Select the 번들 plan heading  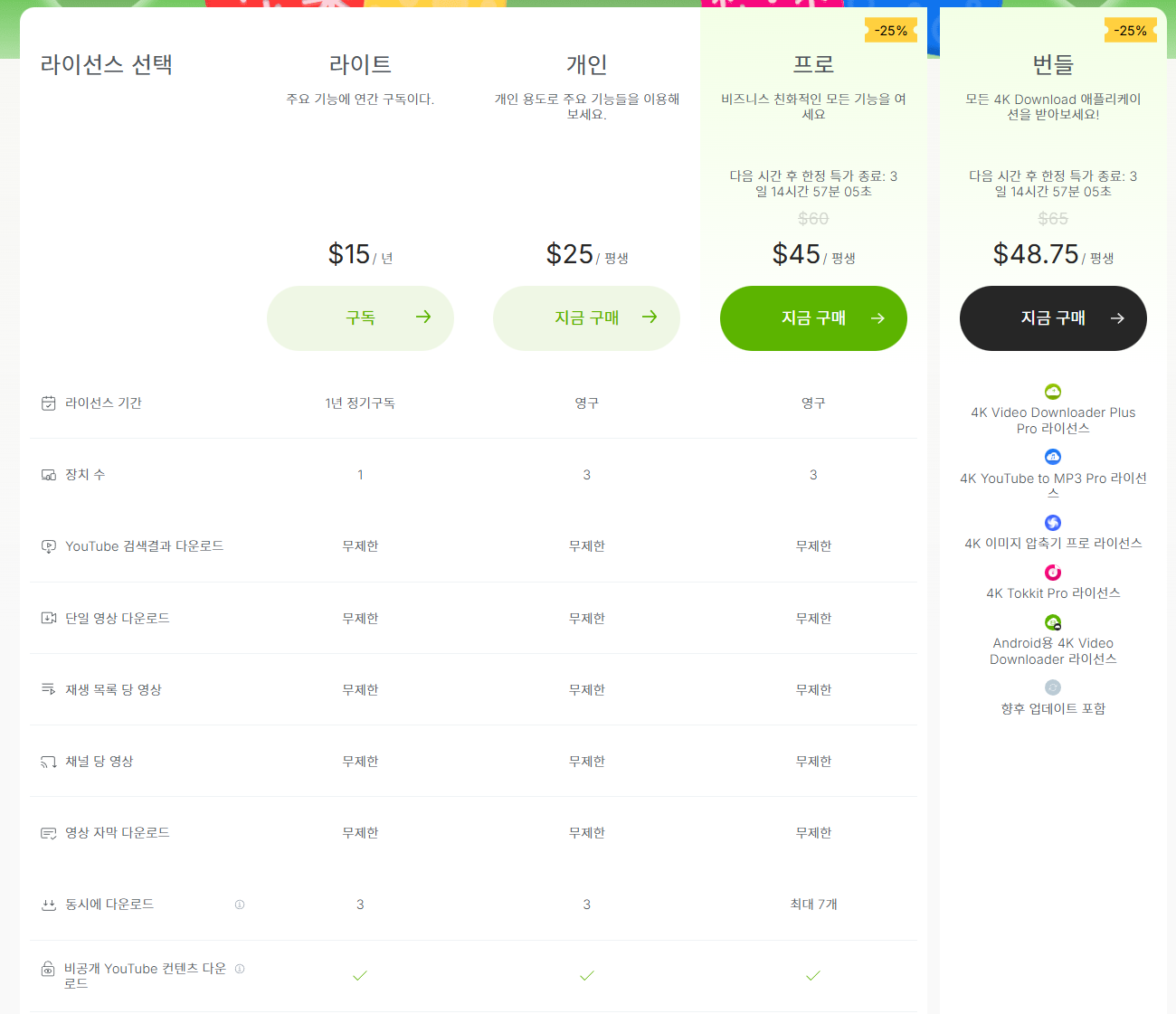point(1053,64)
